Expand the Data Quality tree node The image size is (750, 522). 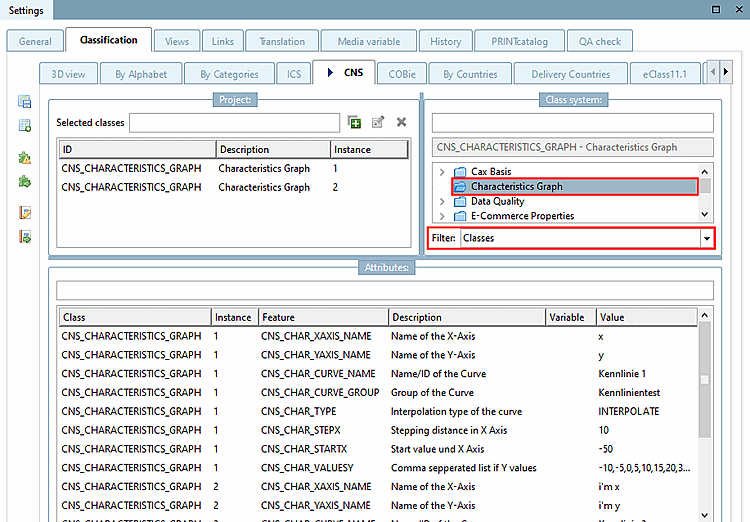442,201
